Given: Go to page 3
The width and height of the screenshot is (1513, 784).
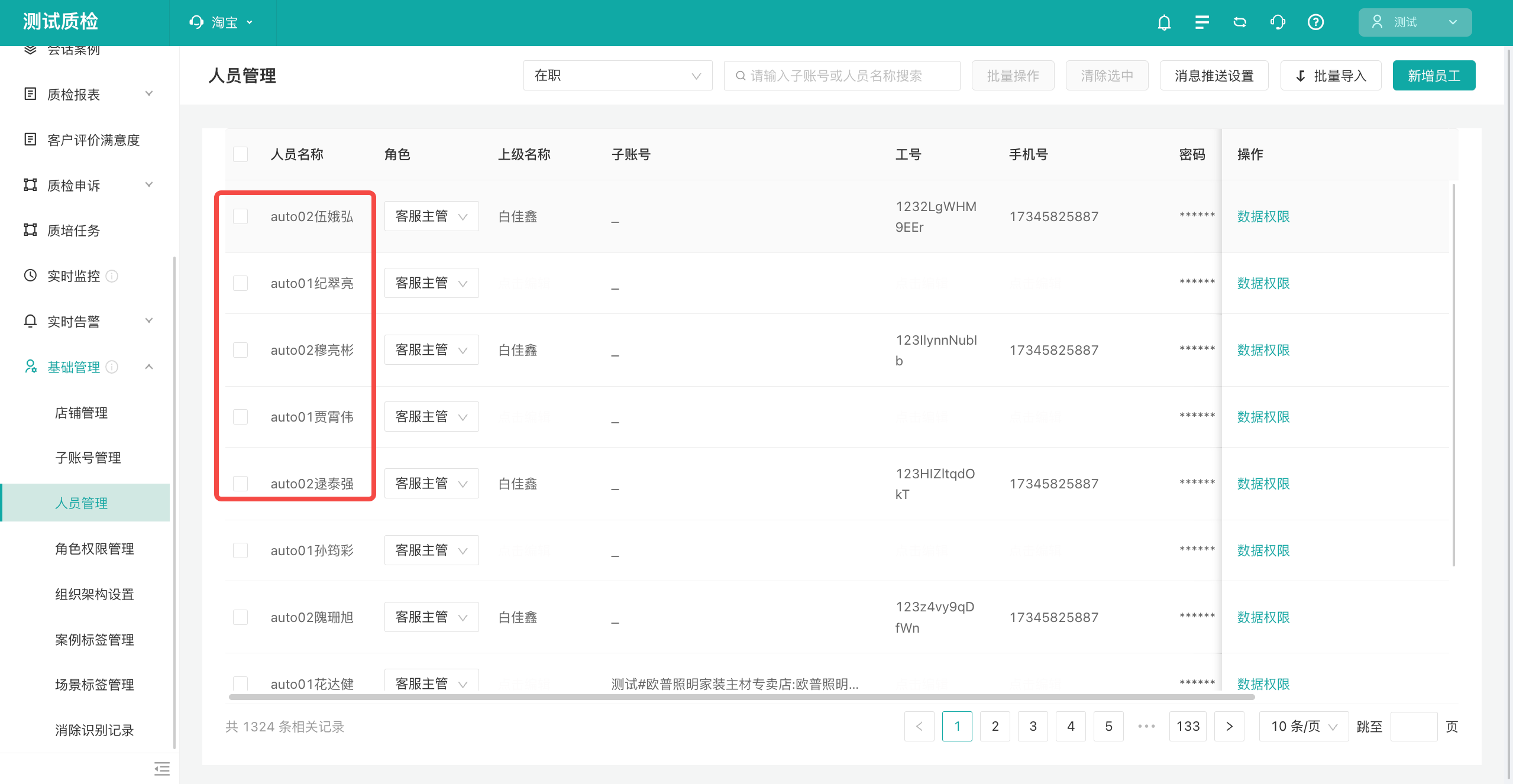Looking at the screenshot, I should [1033, 726].
